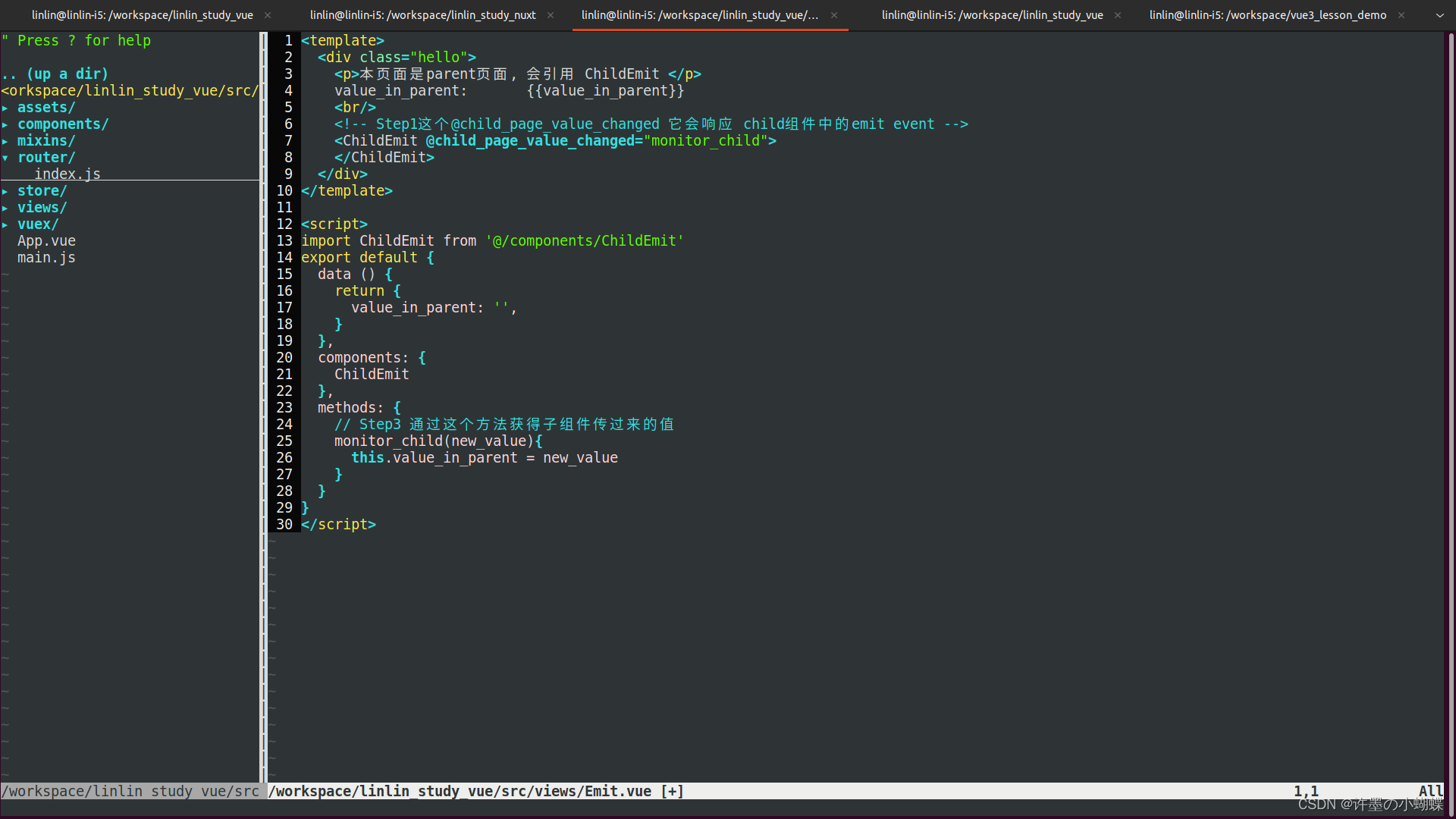The width and height of the screenshot is (1456, 819).
Task: Expand the assets/ folder arrow
Action: point(5,108)
